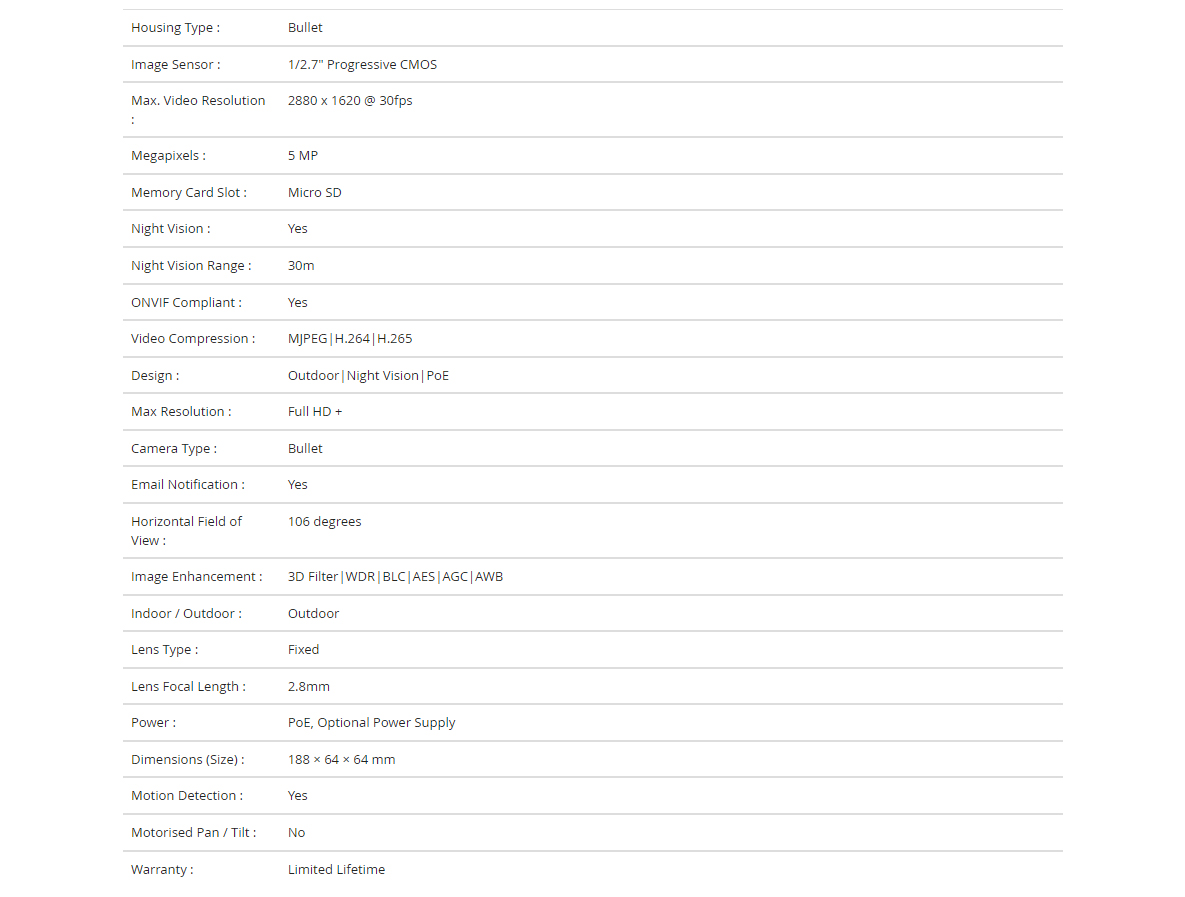Select the Full HD + value
Image resolution: width=1185 pixels, height=897 pixels.
click(x=314, y=412)
